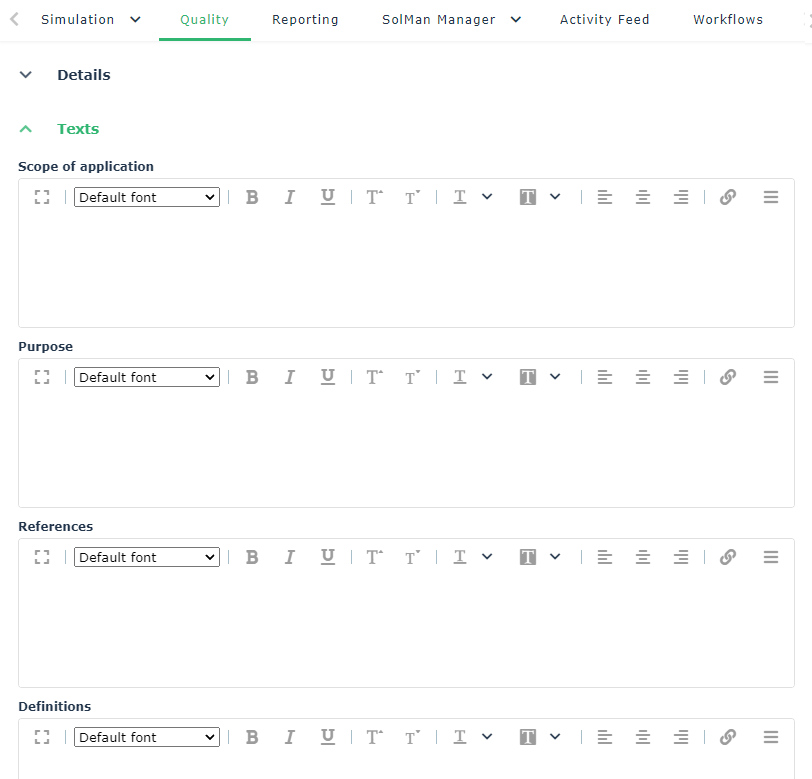The image size is (812, 779).
Task: Click Bold icon in Scope of application toolbar
Action: (x=252, y=197)
